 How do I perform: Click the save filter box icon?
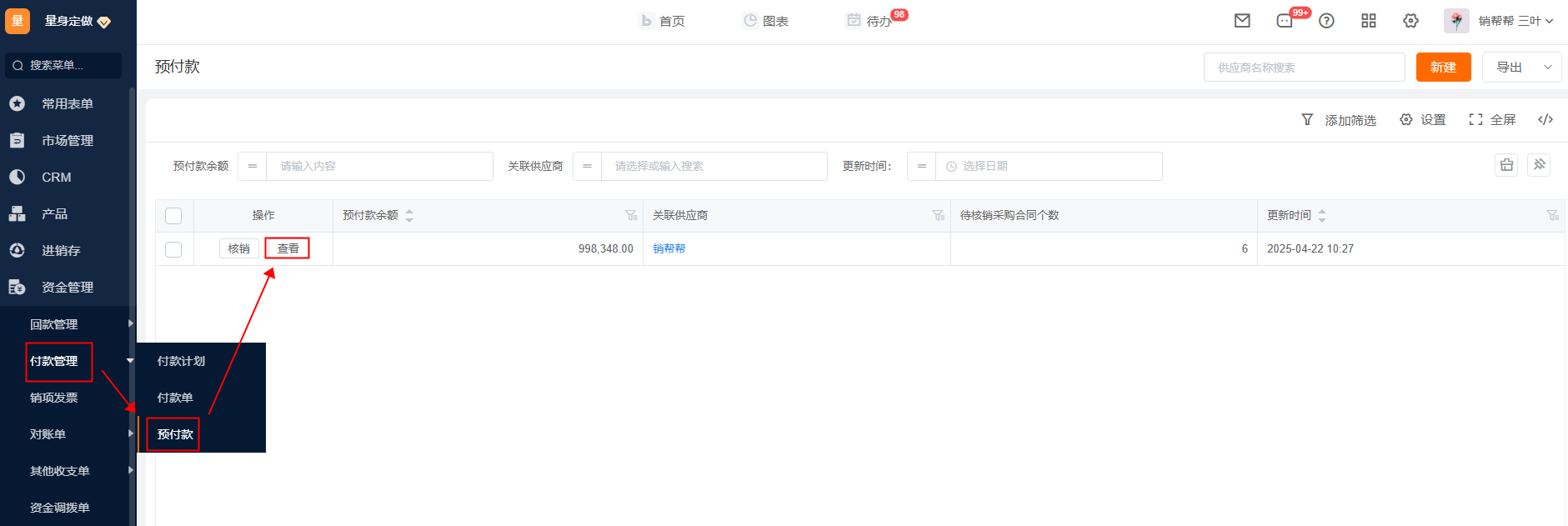click(1506, 165)
